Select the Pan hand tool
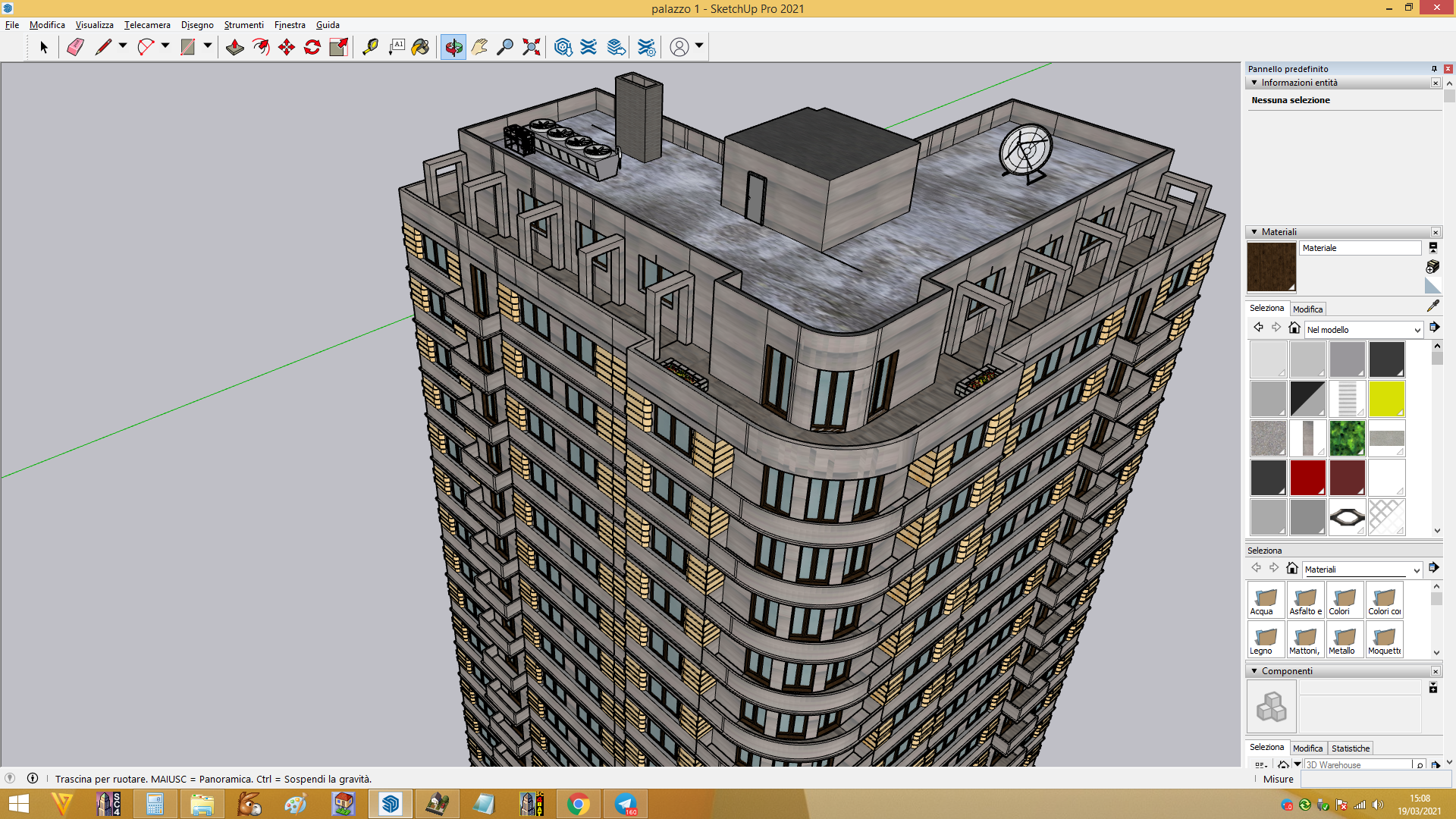Screen dimensions: 1456x819 (x=479, y=47)
